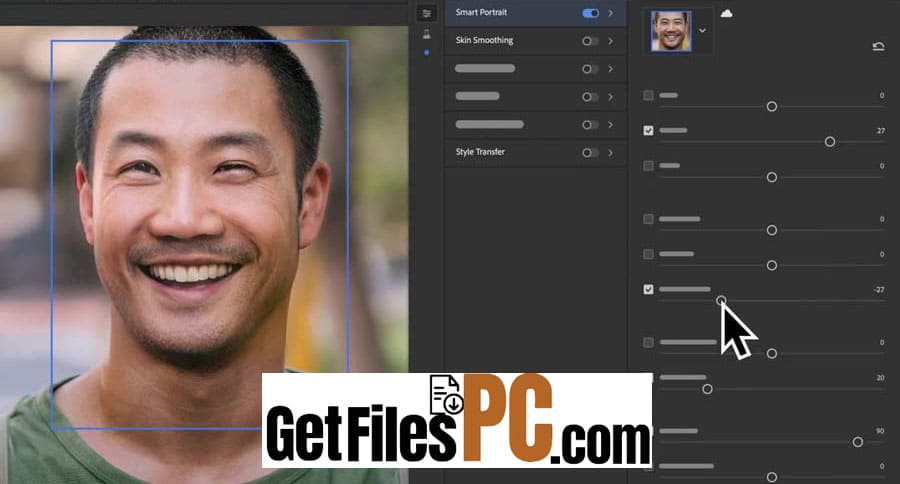Screen dimensions: 900x484
Task: Uncheck the checkbox for the slider valued -27
Action: click(649, 289)
